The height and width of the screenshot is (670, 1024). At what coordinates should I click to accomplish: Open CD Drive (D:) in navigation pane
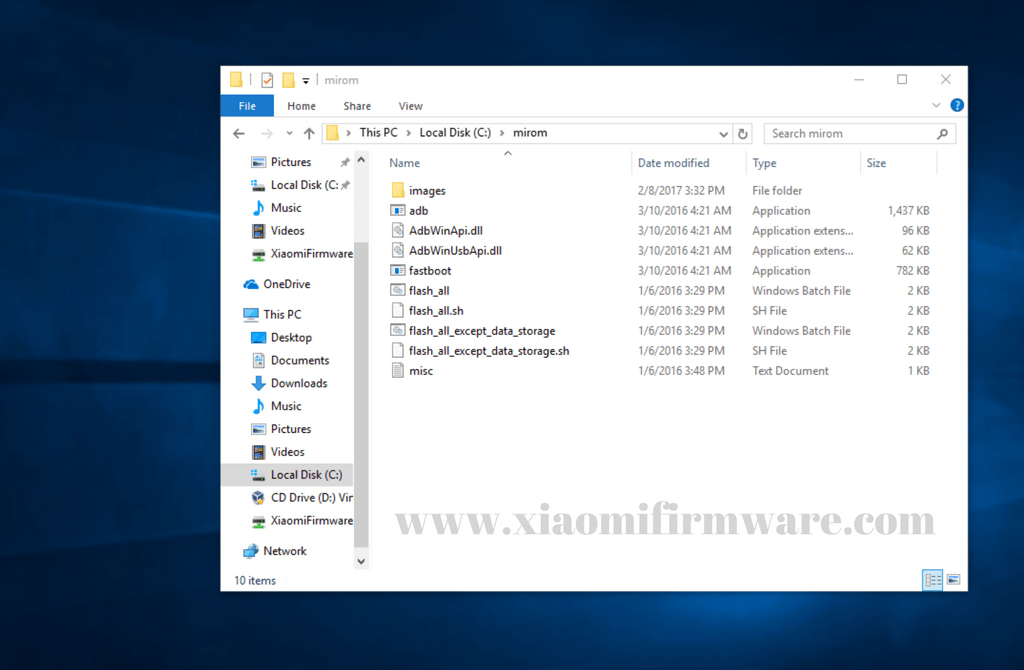pos(302,498)
